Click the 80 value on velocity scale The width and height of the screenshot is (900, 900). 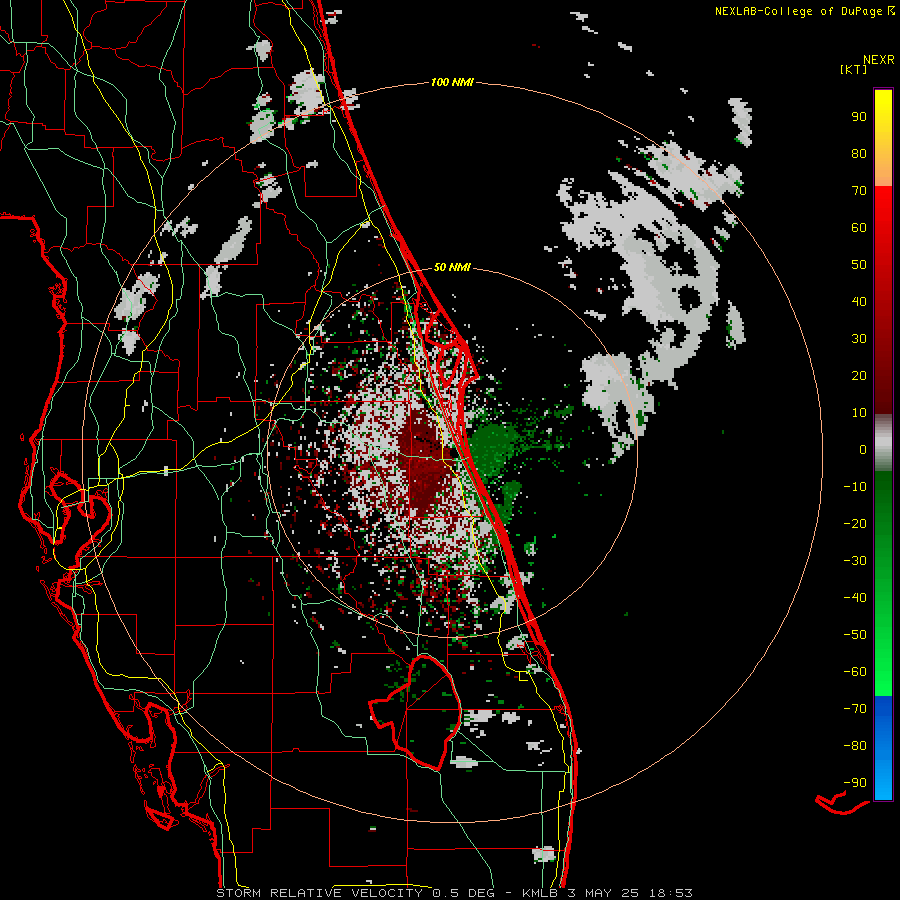pos(859,153)
